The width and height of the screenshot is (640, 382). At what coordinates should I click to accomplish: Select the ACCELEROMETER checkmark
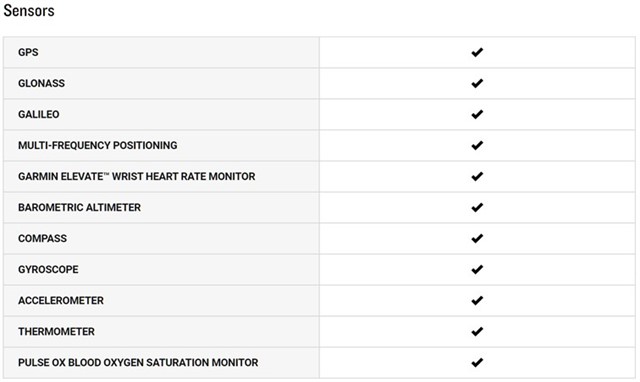coord(477,300)
